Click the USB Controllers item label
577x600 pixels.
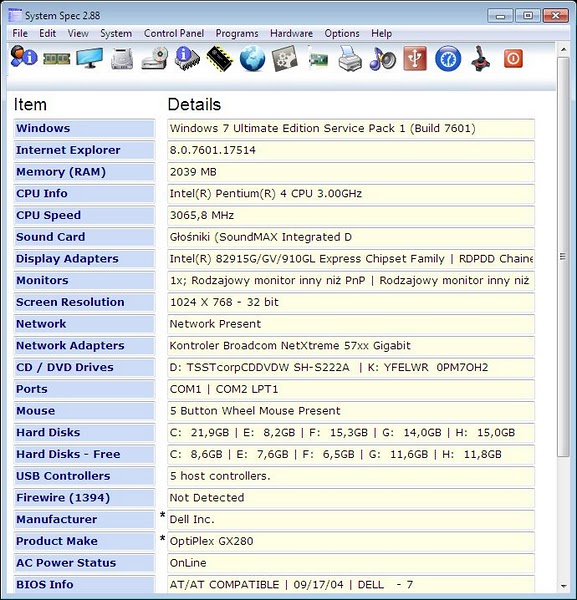[x=84, y=476]
